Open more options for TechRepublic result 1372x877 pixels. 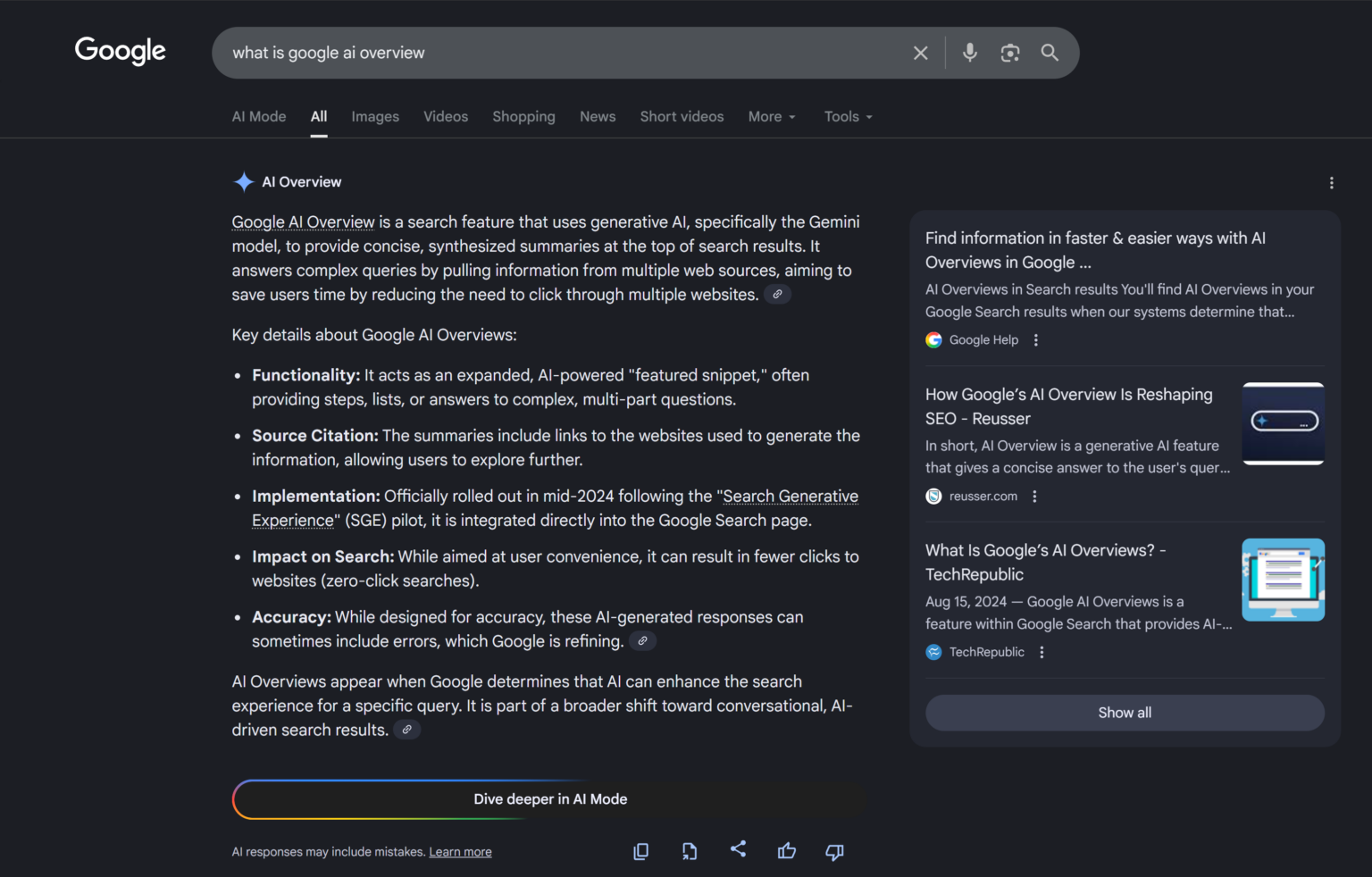[1042, 653]
